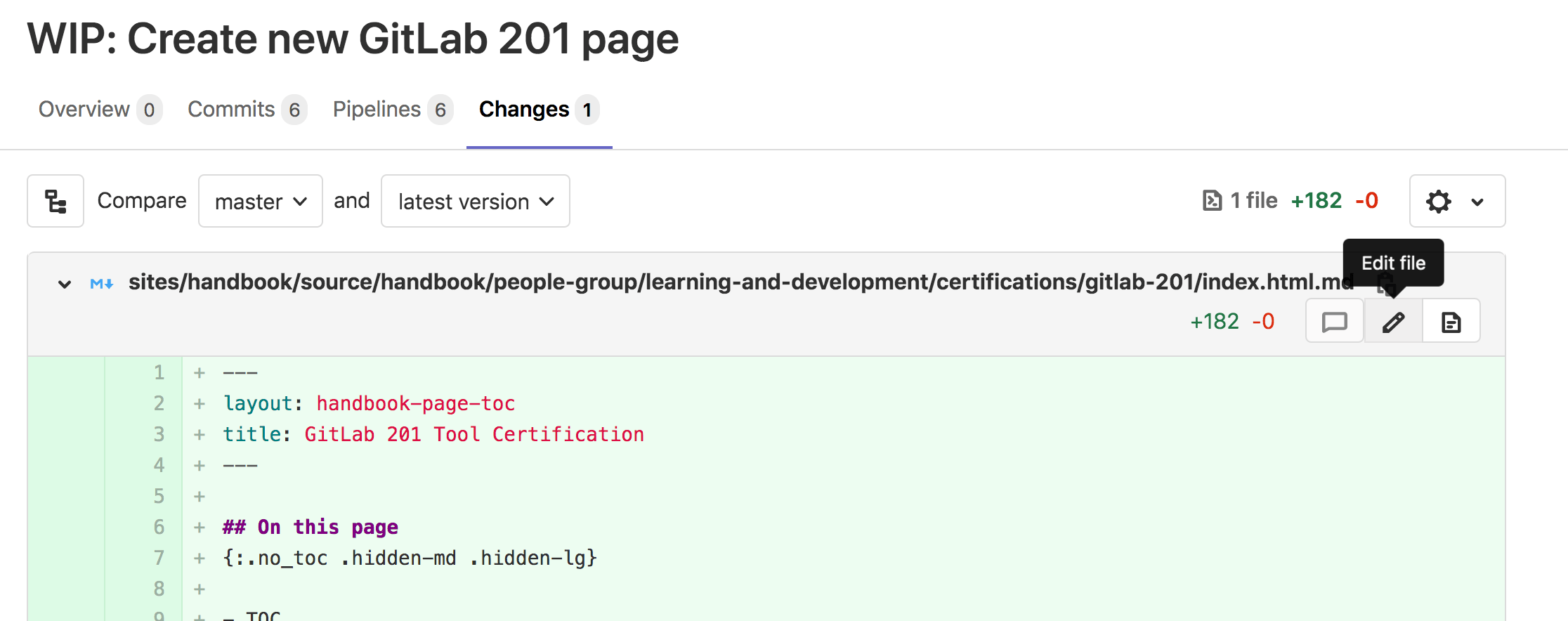Click the 'title: GitLab 201 Tool Certification' line
Viewport: 1568px width, 621px height.
(x=433, y=434)
